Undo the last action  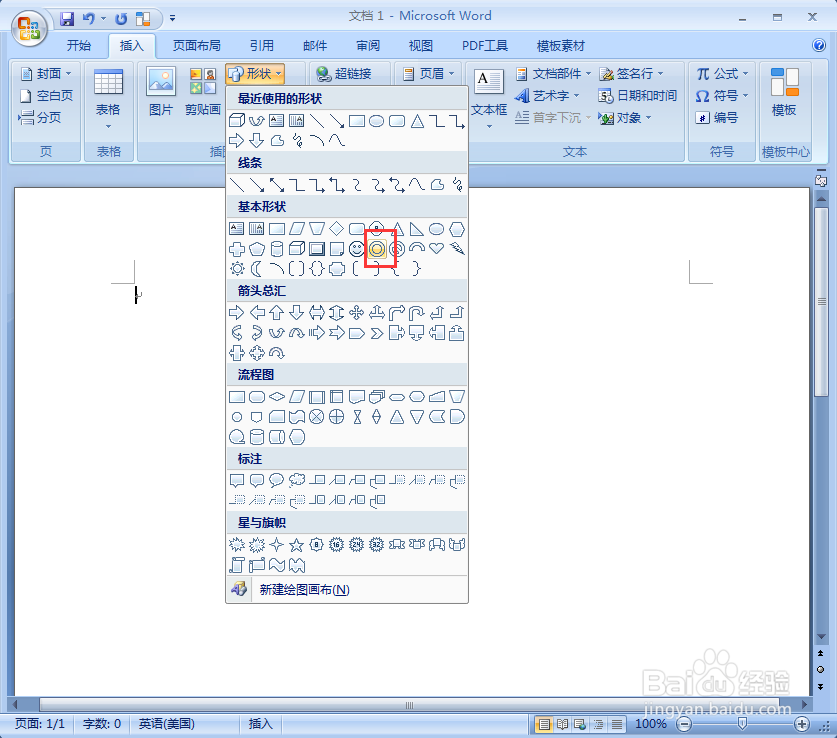click(x=88, y=19)
